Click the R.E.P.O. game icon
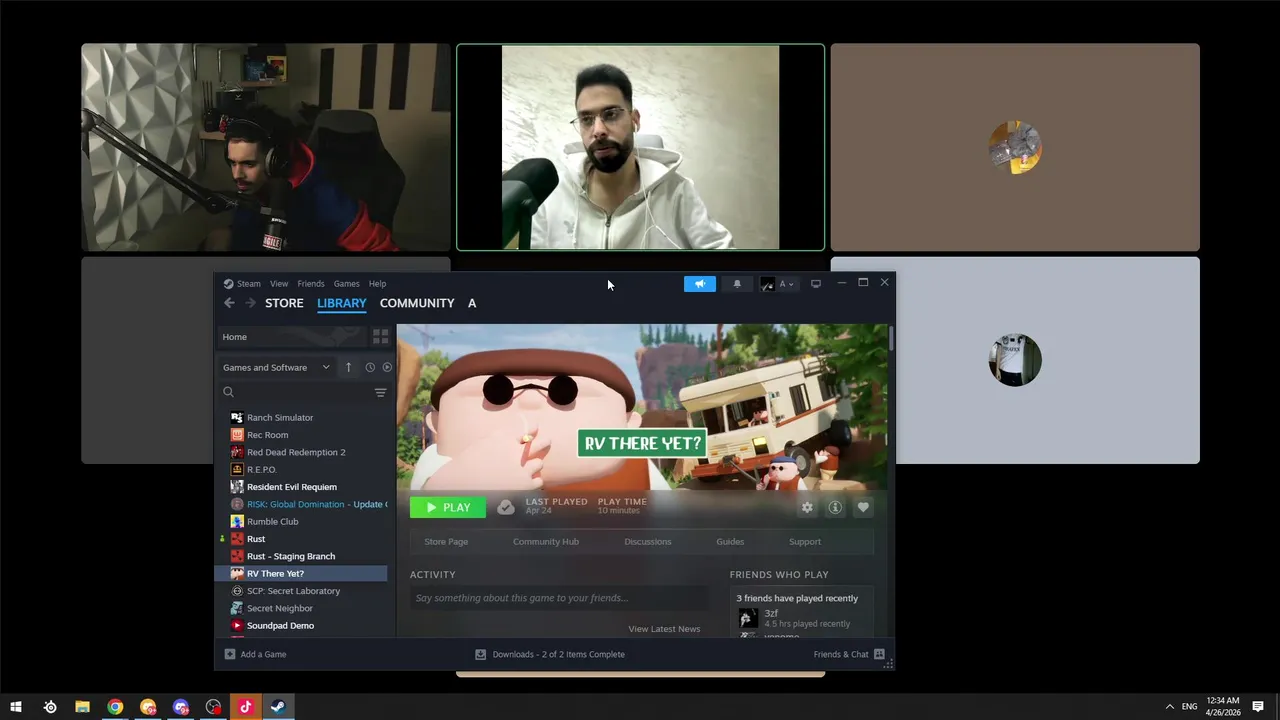 237,469
